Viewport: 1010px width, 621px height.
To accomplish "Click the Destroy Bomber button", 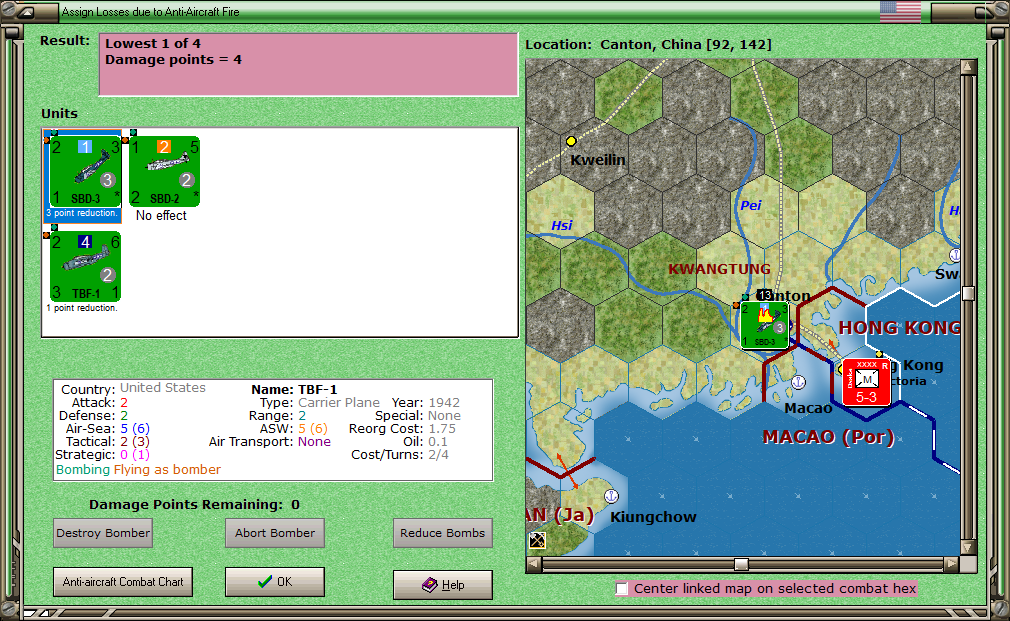I will pyautogui.click(x=103, y=533).
